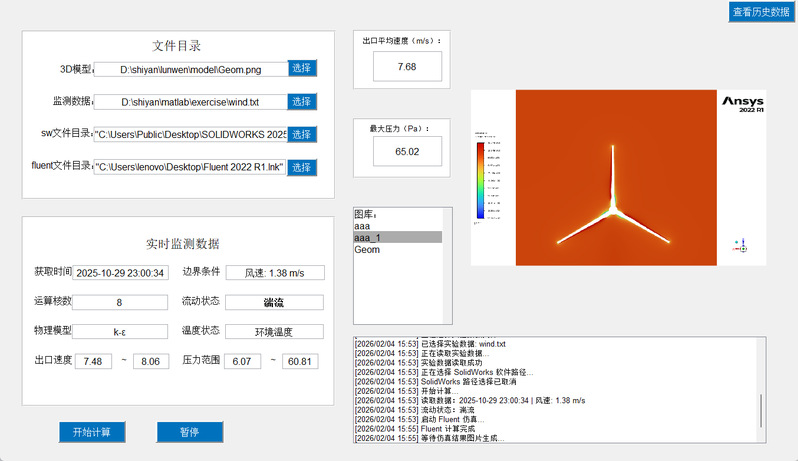Click the Ansys 2022 R1 logo
Screen dimensions: 798x461
743,104
